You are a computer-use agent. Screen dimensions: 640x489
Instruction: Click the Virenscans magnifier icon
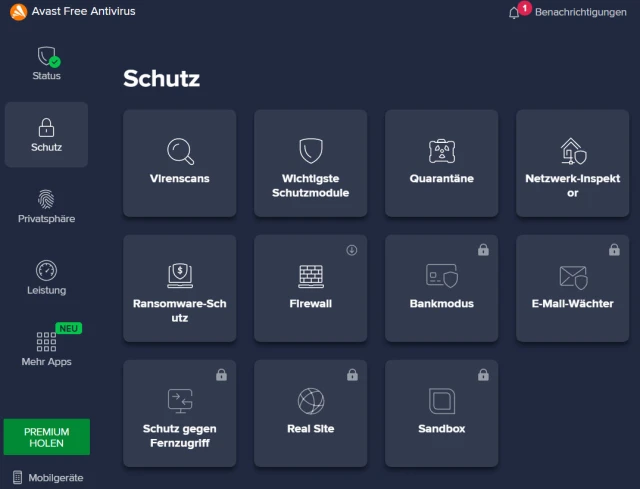[180, 151]
